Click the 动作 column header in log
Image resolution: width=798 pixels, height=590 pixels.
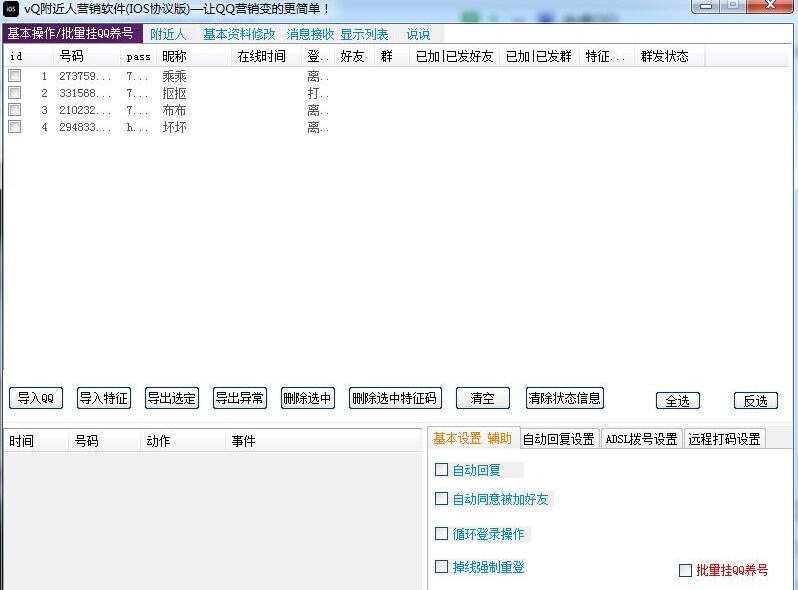pyautogui.click(x=183, y=441)
